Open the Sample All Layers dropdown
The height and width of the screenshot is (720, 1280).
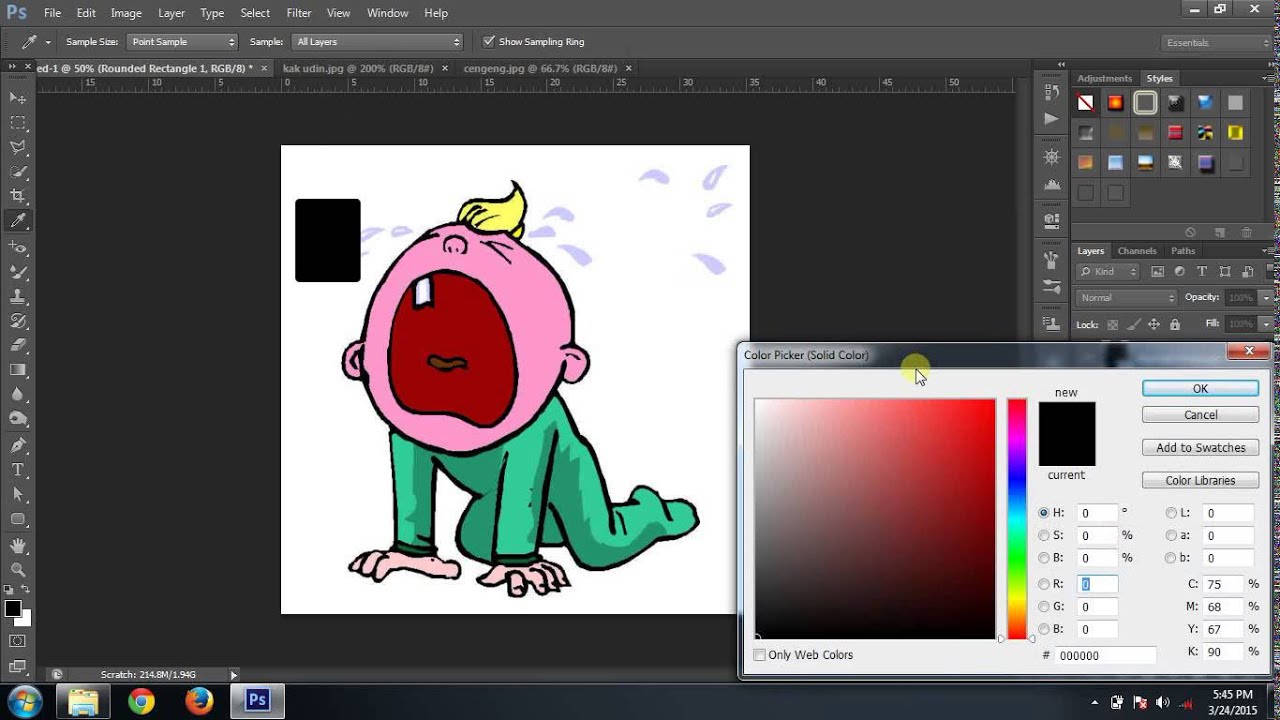coord(377,42)
